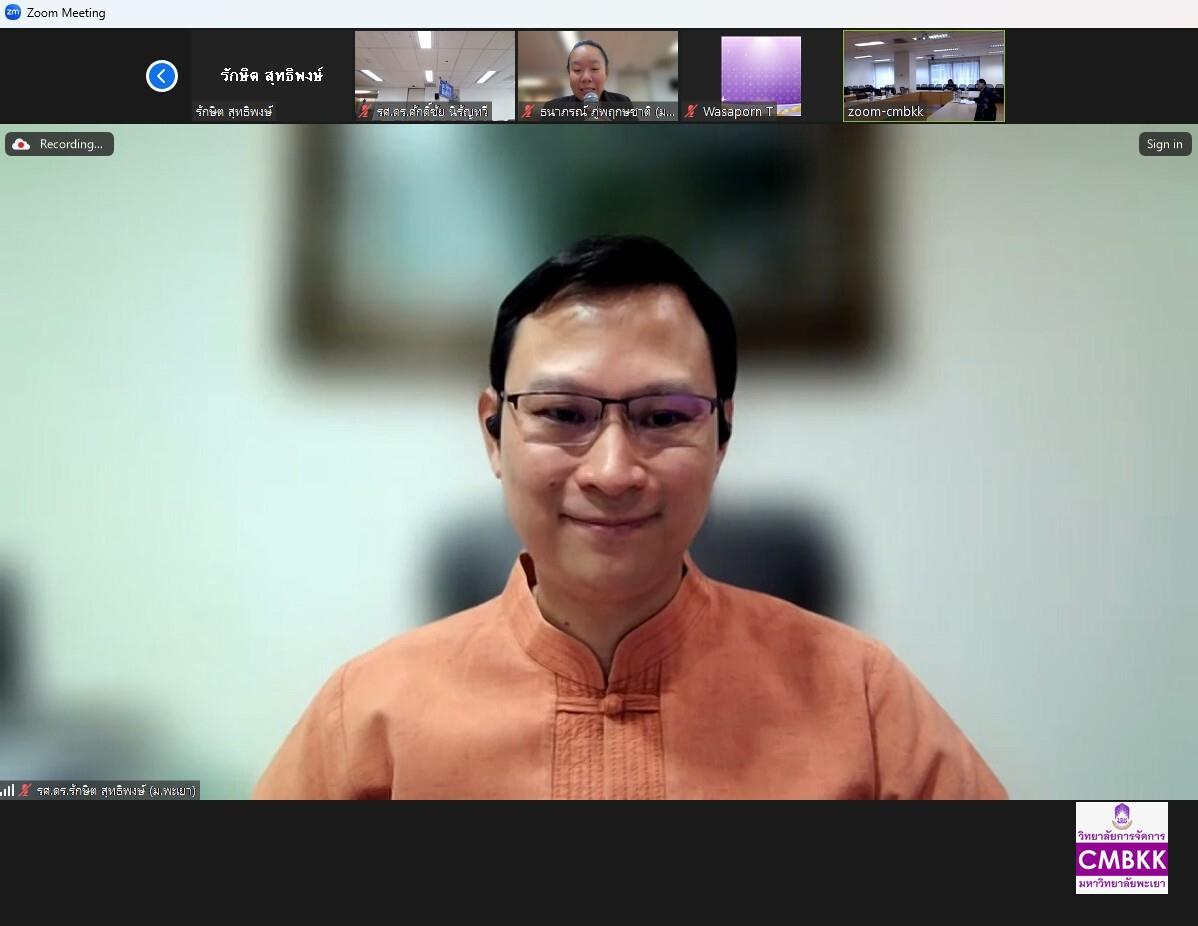Image resolution: width=1198 pixels, height=926 pixels.
Task: Click the CMBKK logo in the bottom corner
Action: point(1122,847)
